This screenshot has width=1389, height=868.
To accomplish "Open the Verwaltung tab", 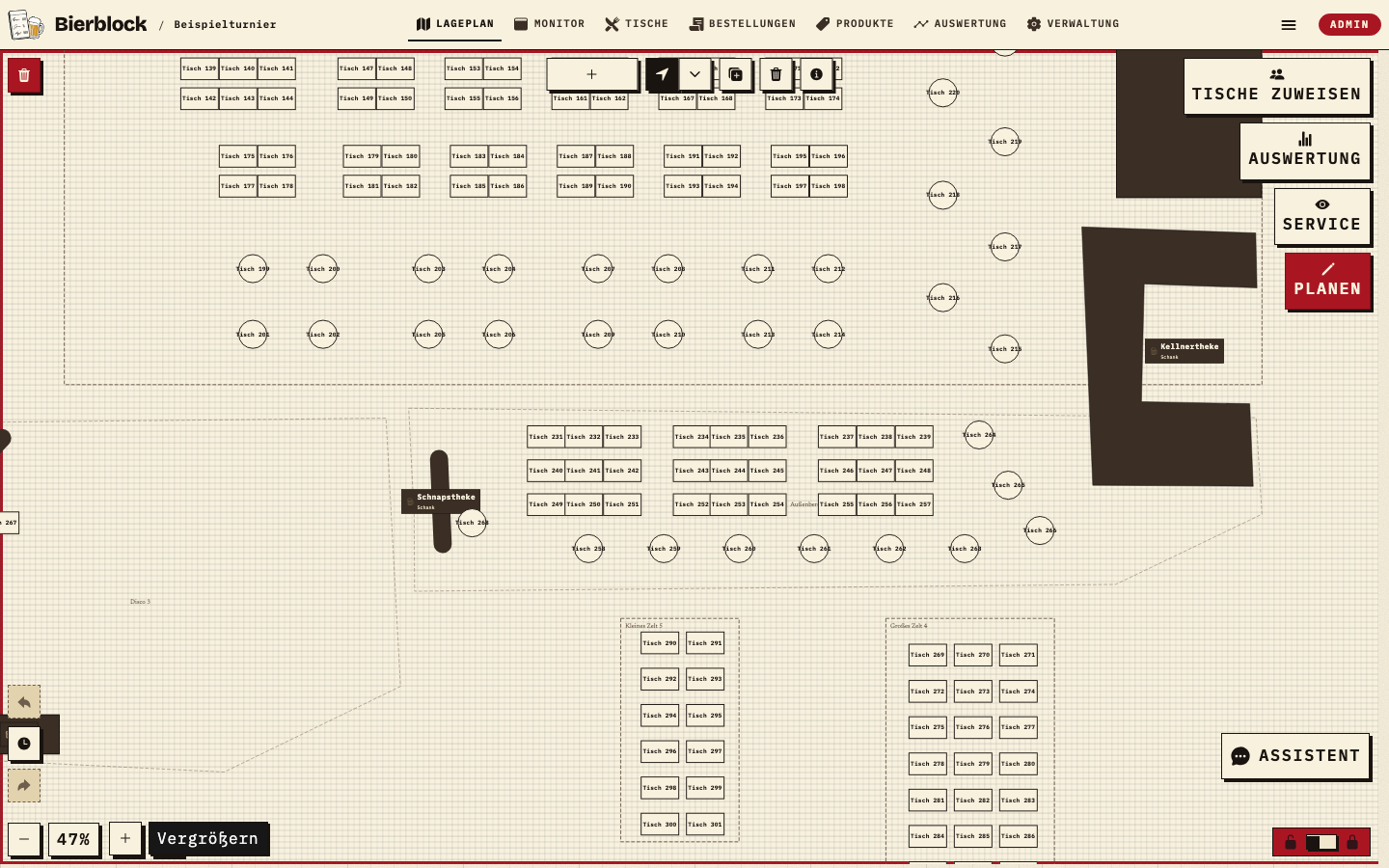I will pos(1074,24).
